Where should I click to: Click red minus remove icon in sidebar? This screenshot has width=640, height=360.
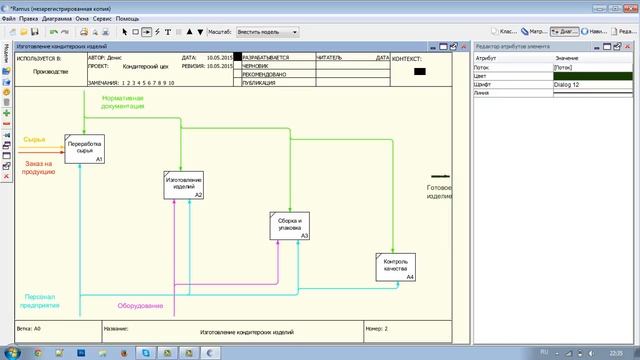[x=7, y=124]
